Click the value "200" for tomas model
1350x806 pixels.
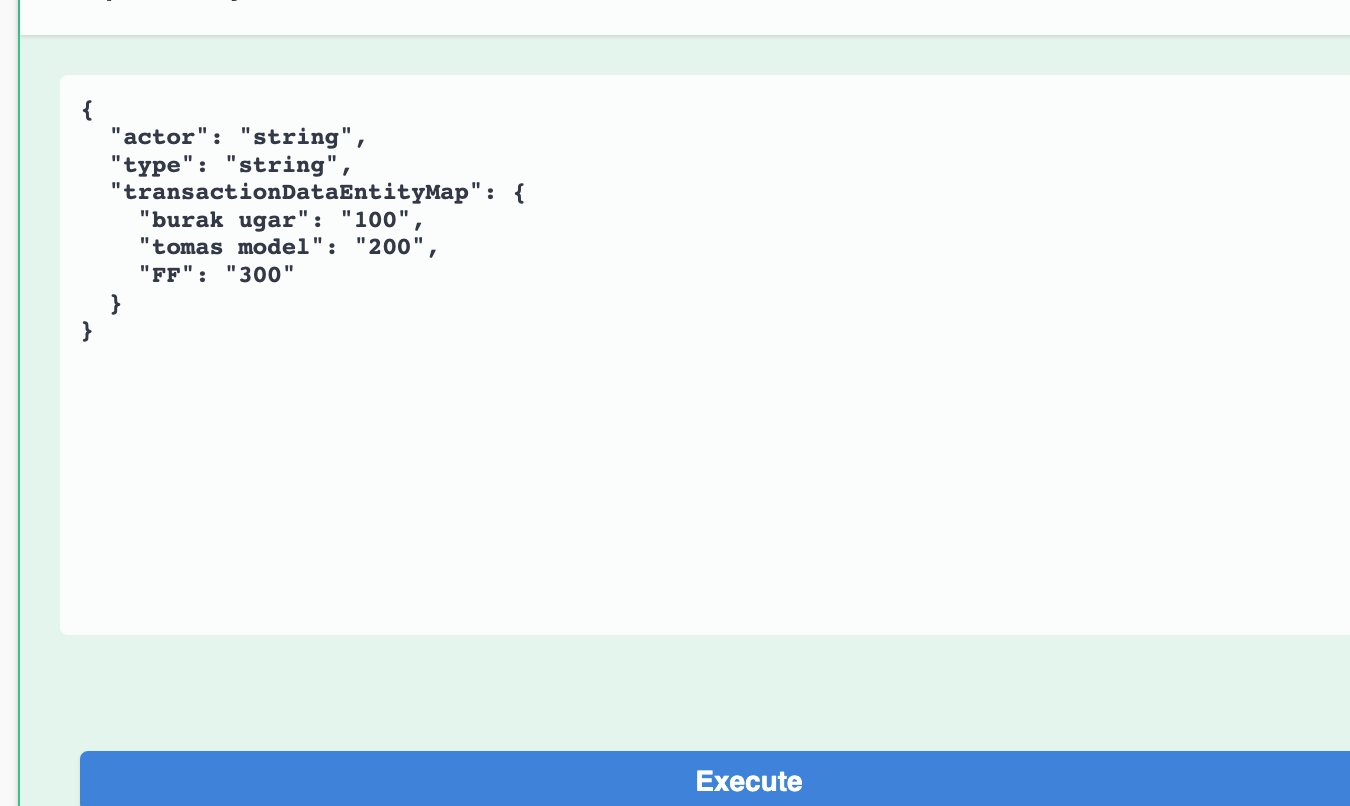click(397, 247)
